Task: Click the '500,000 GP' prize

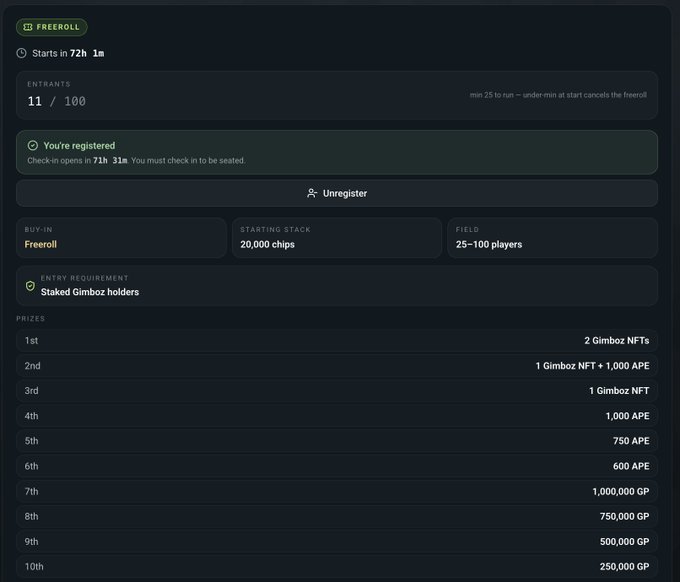Action: [x=624, y=542]
